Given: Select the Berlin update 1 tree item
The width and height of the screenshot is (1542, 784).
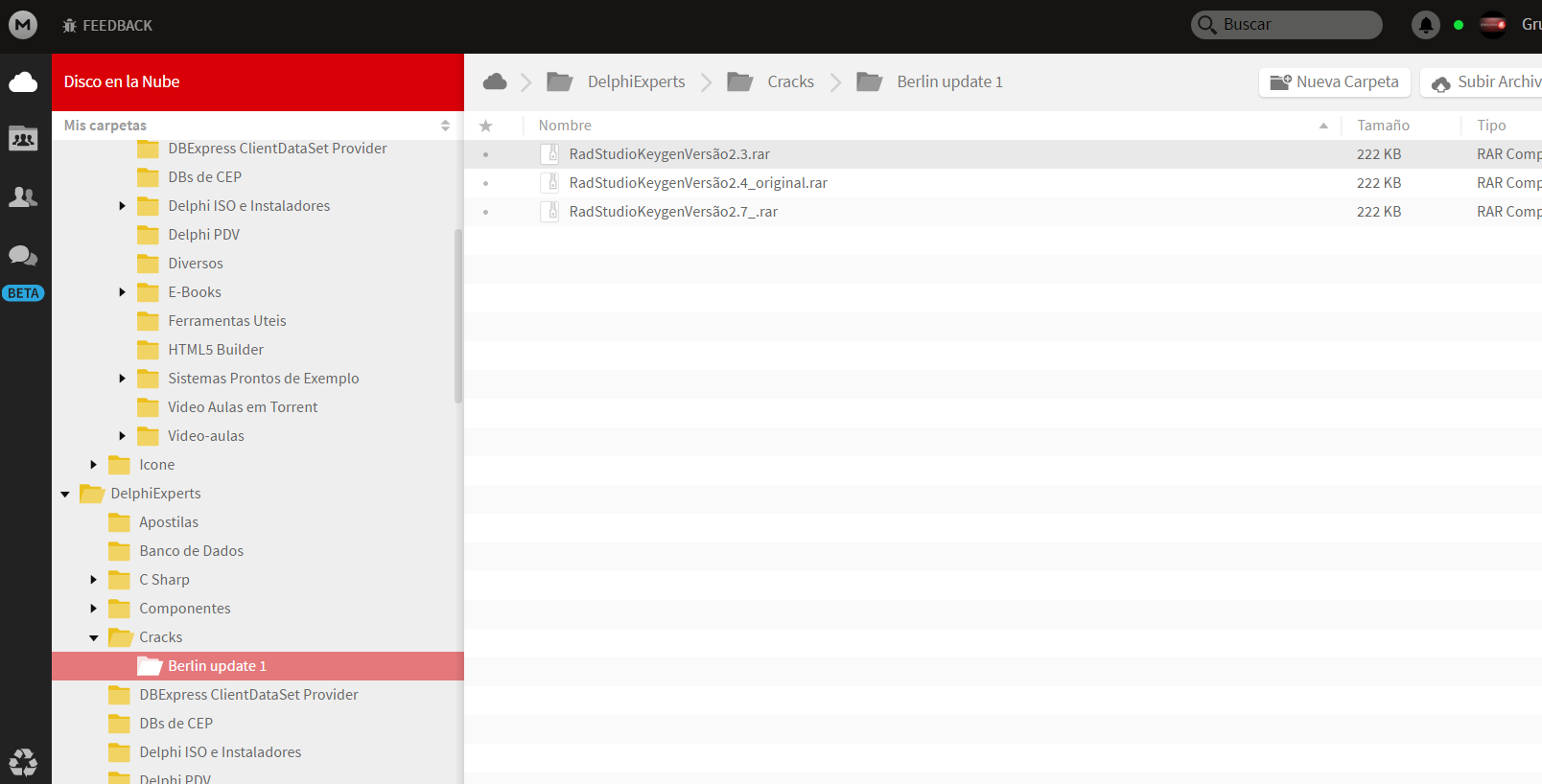Looking at the screenshot, I should click(x=258, y=666).
